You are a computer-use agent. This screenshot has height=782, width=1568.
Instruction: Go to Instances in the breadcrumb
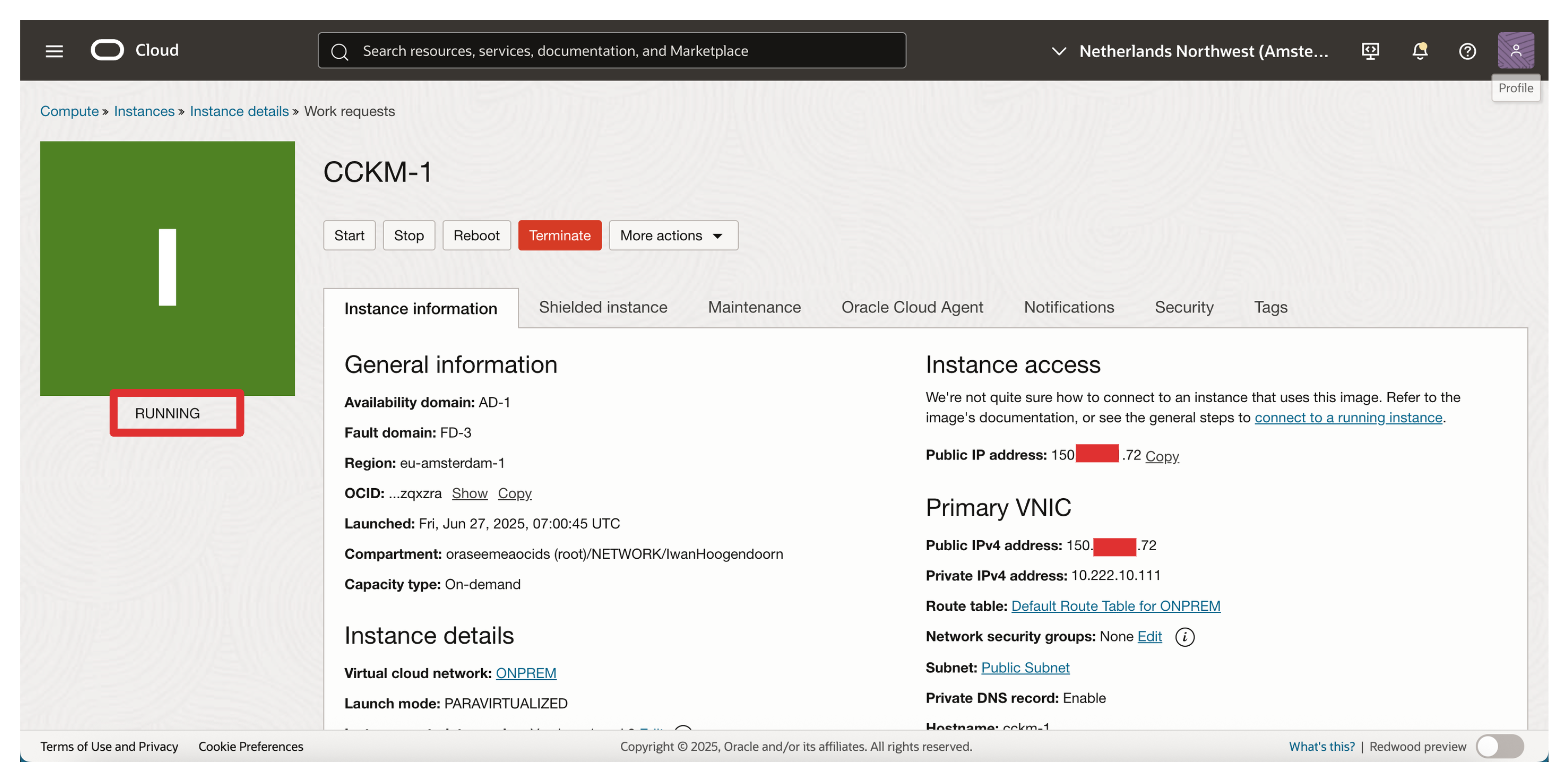point(144,111)
